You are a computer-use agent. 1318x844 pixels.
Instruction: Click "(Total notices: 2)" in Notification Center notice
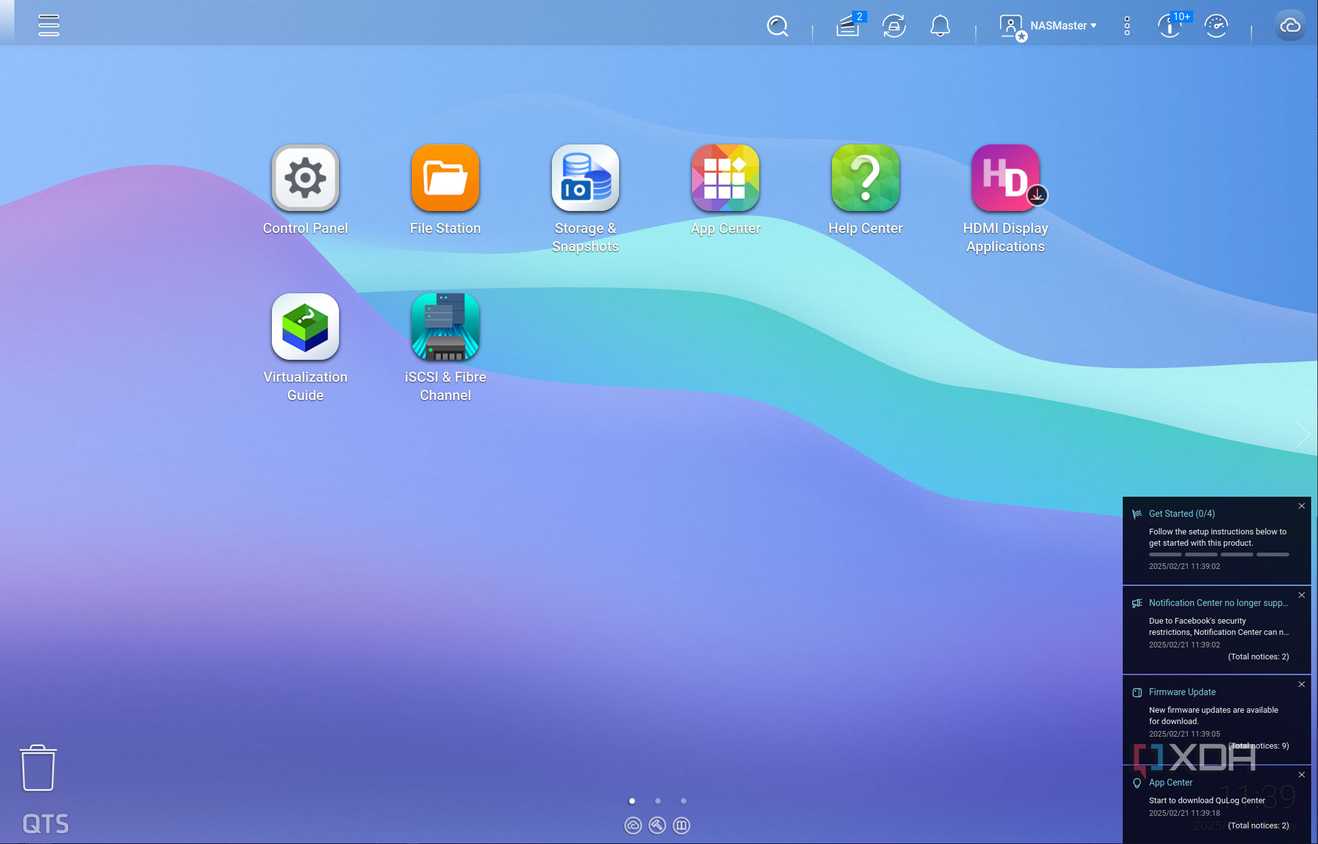coord(1258,657)
